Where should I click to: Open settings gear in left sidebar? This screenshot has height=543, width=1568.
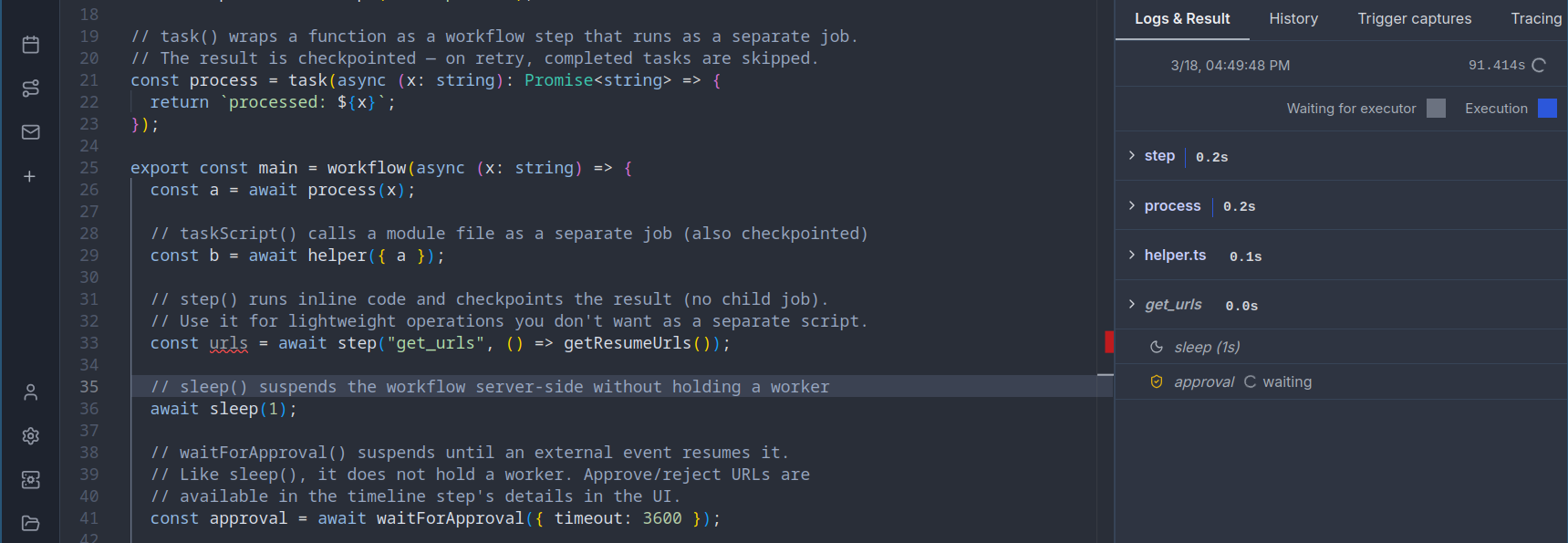coord(30,436)
